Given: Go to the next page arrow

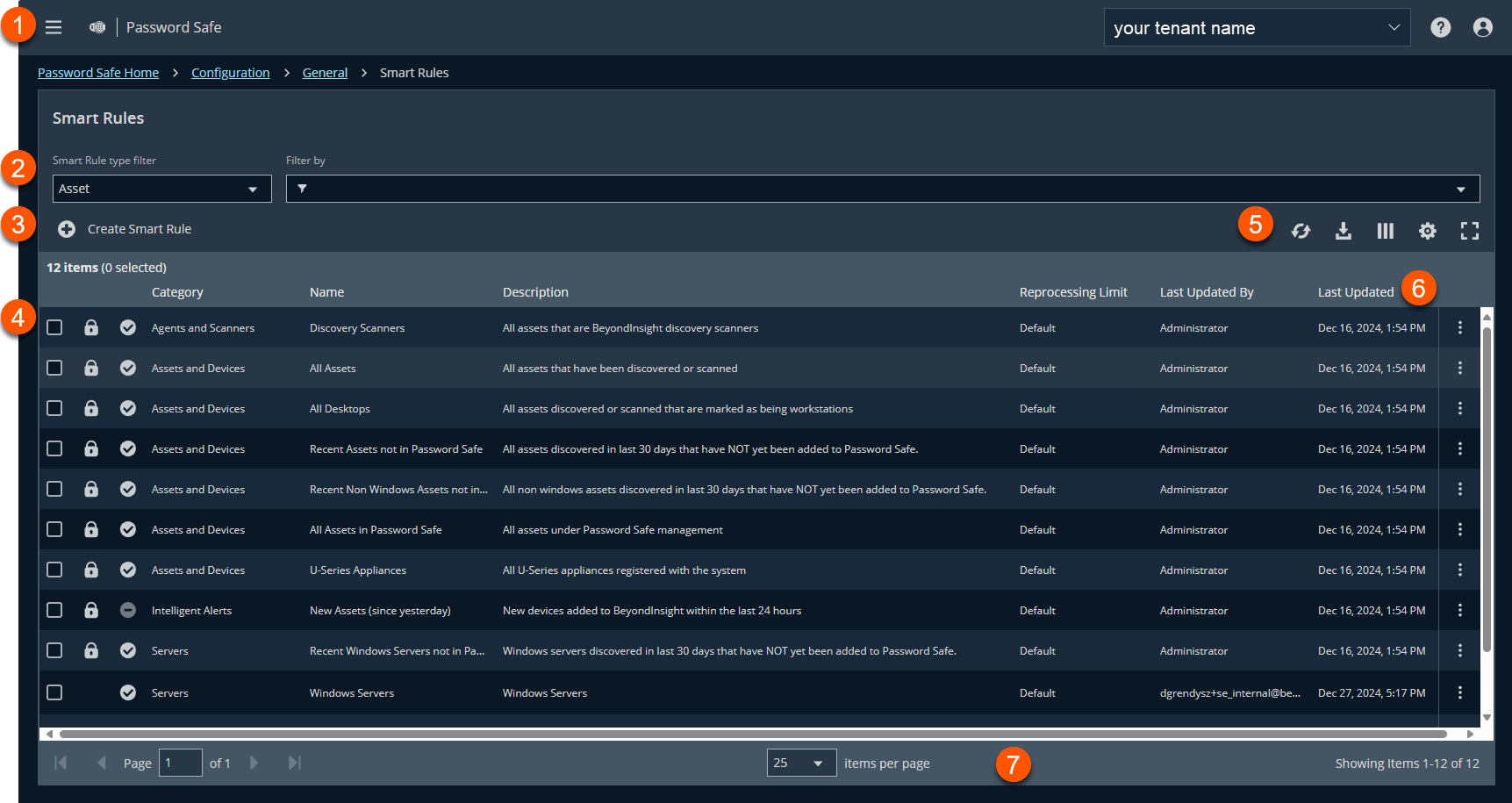Looking at the screenshot, I should tap(254, 763).
